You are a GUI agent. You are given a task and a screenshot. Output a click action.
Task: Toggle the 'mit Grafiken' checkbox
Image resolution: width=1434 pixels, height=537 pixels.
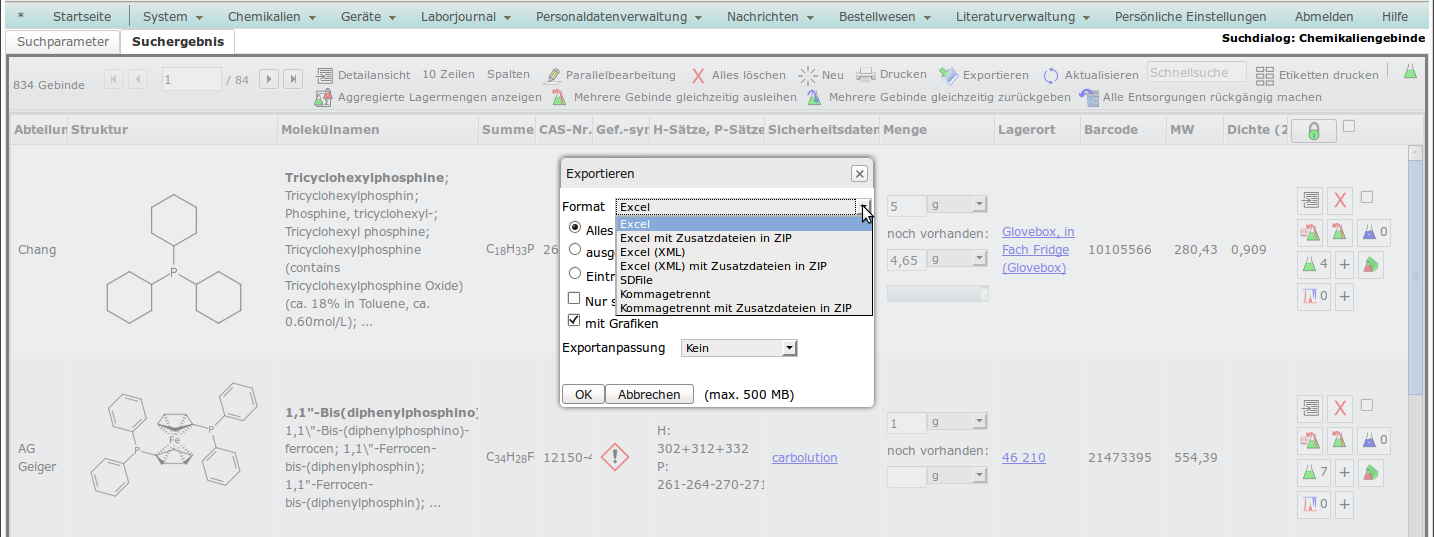pyautogui.click(x=574, y=321)
